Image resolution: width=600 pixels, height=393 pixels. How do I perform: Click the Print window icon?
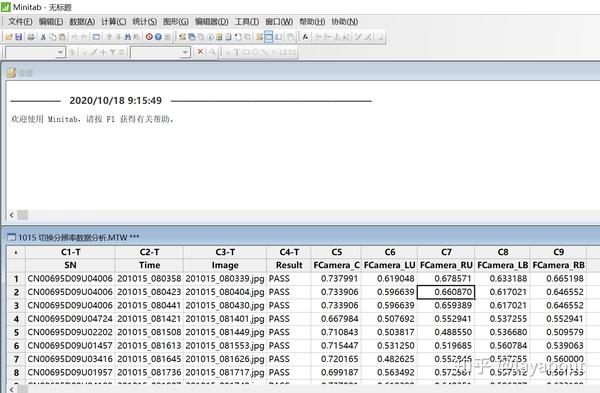click(x=31, y=37)
